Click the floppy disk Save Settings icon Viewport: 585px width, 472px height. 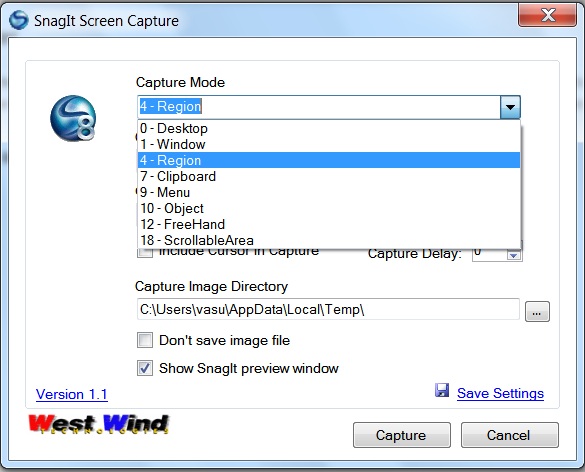pyautogui.click(x=442, y=390)
